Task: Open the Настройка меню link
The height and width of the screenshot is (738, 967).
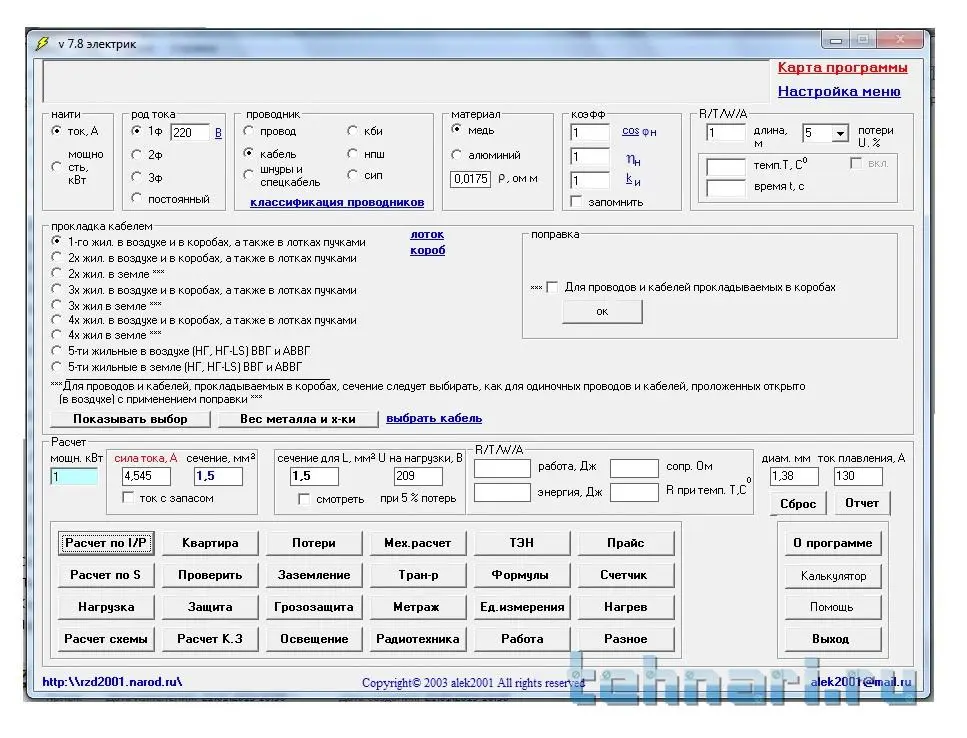Action: pos(838,91)
